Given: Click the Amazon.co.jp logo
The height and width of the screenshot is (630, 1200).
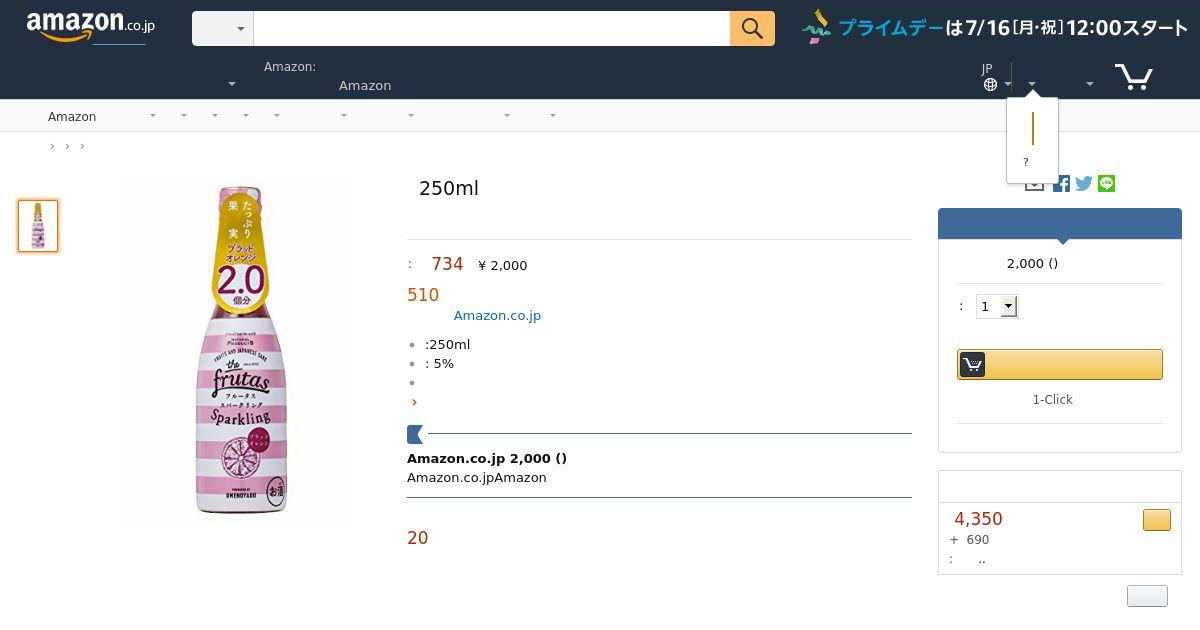Looking at the screenshot, I should click(x=91, y=27).
